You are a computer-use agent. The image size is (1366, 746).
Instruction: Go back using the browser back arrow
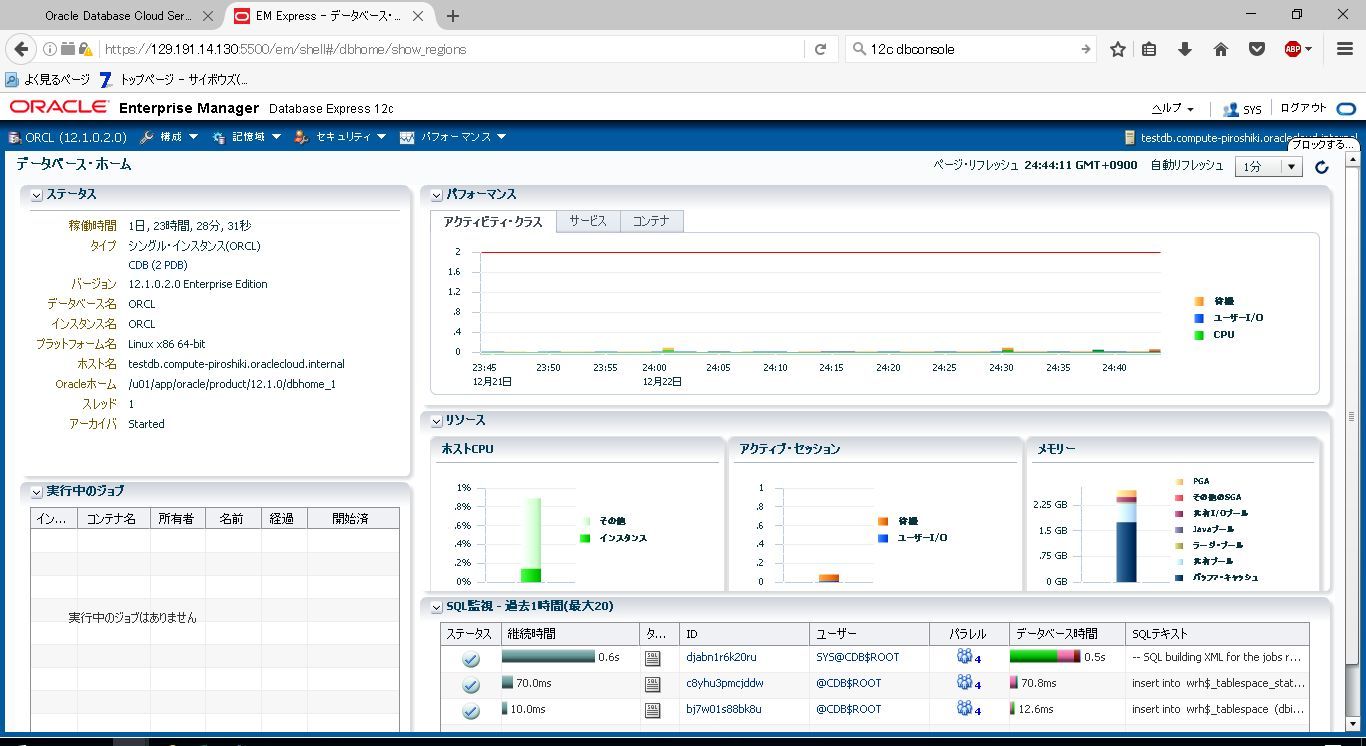(21, 49)
